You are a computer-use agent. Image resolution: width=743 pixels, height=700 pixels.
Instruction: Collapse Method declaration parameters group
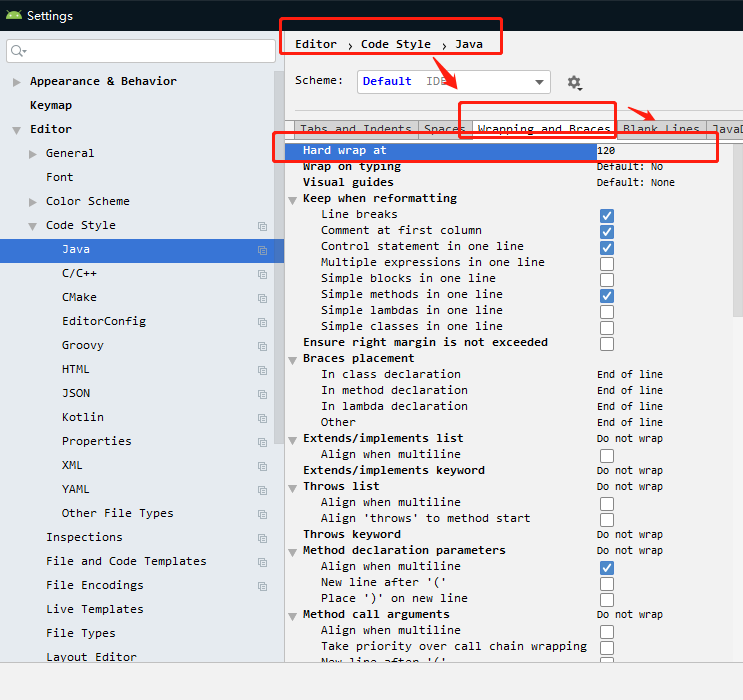(293, 552)
